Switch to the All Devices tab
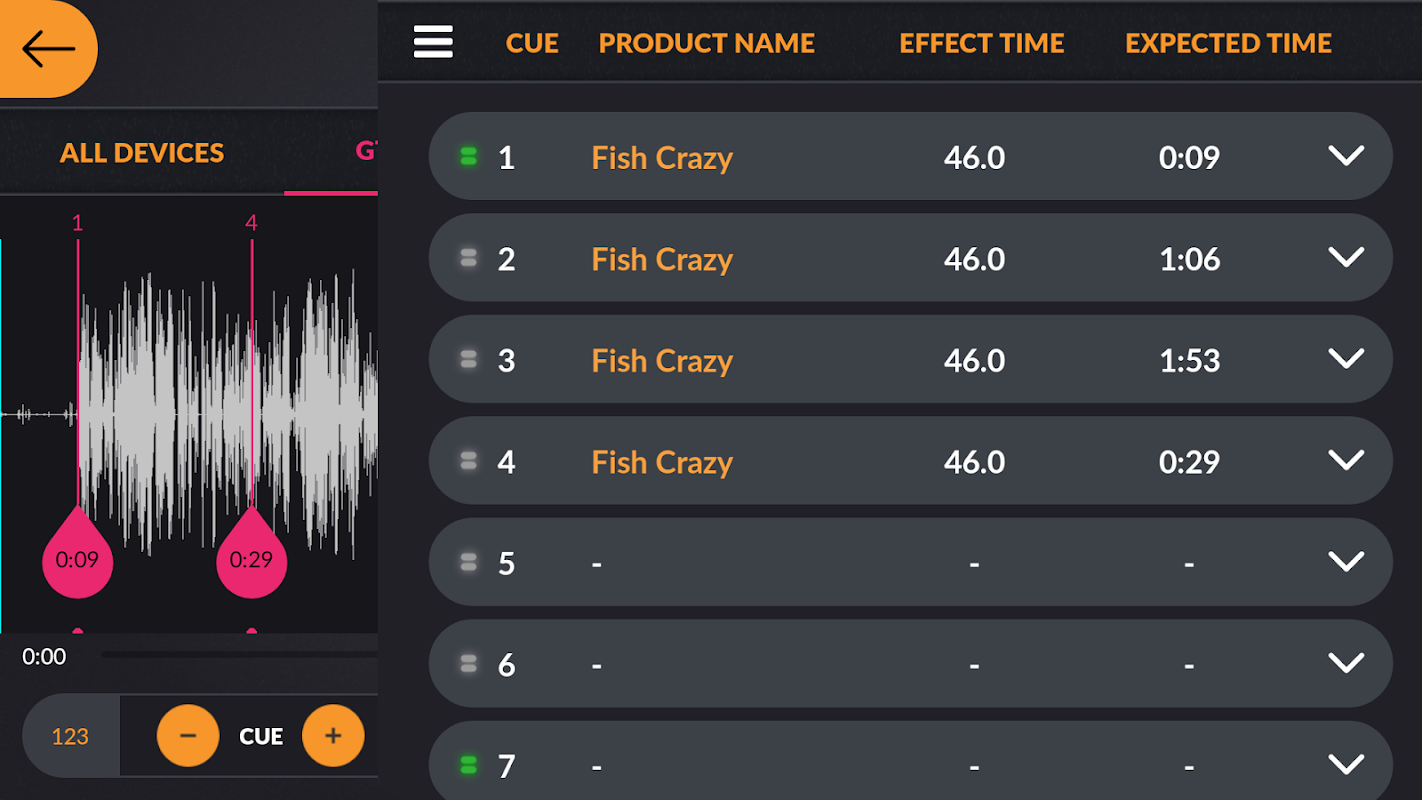Image resolution: width=1422 pixels, height=800 pixels. (142, 153)
